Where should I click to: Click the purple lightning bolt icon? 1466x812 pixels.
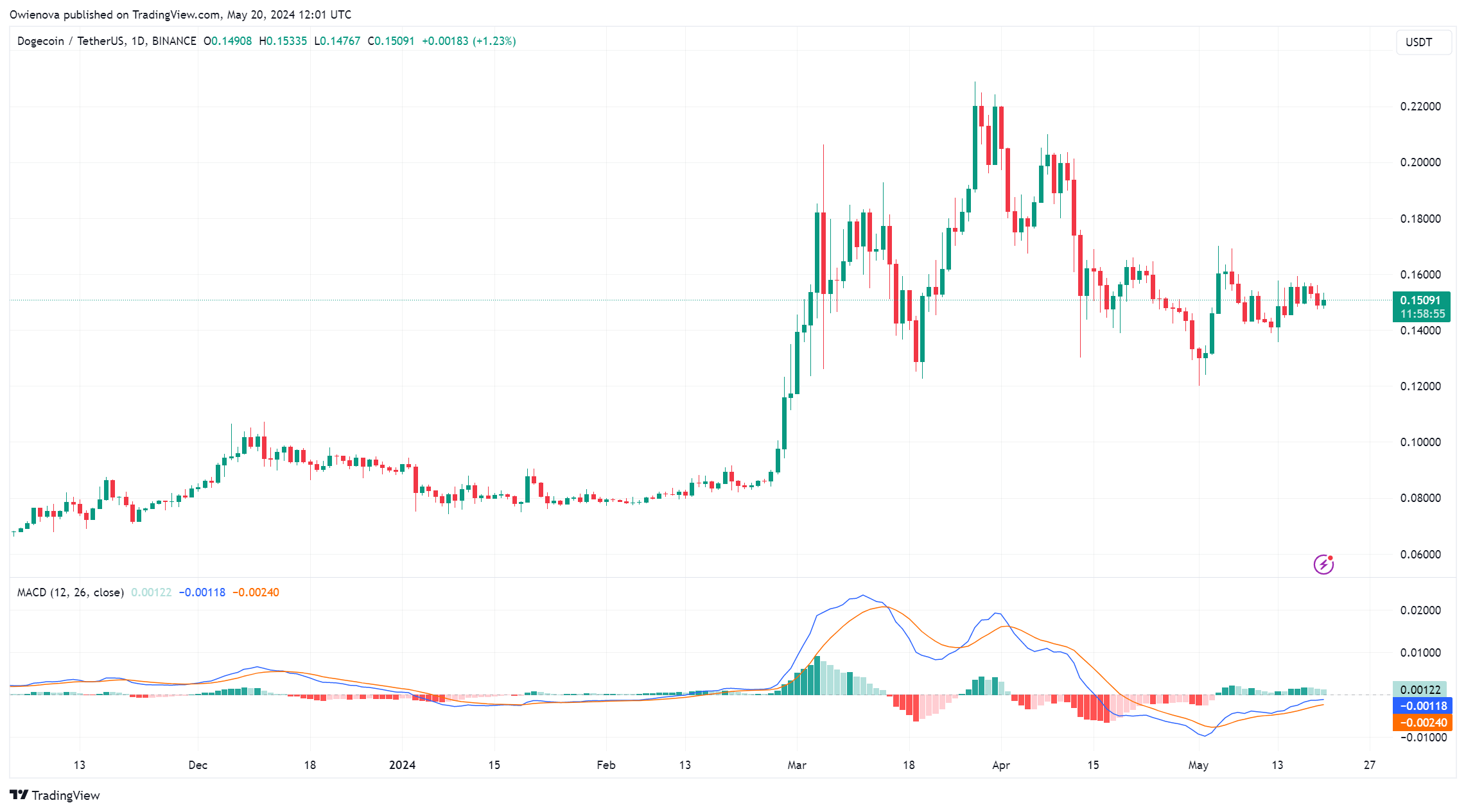[1323, 564]
